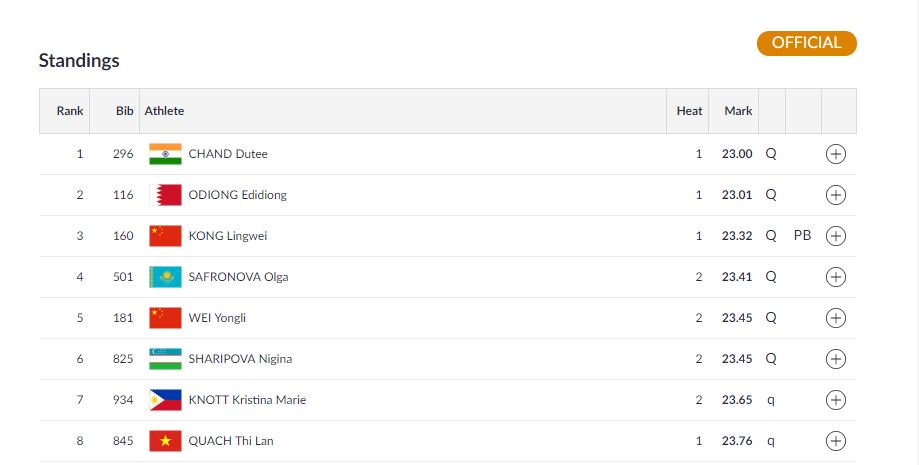Click the PB label for KONG Lingwei

pos(802,236)
